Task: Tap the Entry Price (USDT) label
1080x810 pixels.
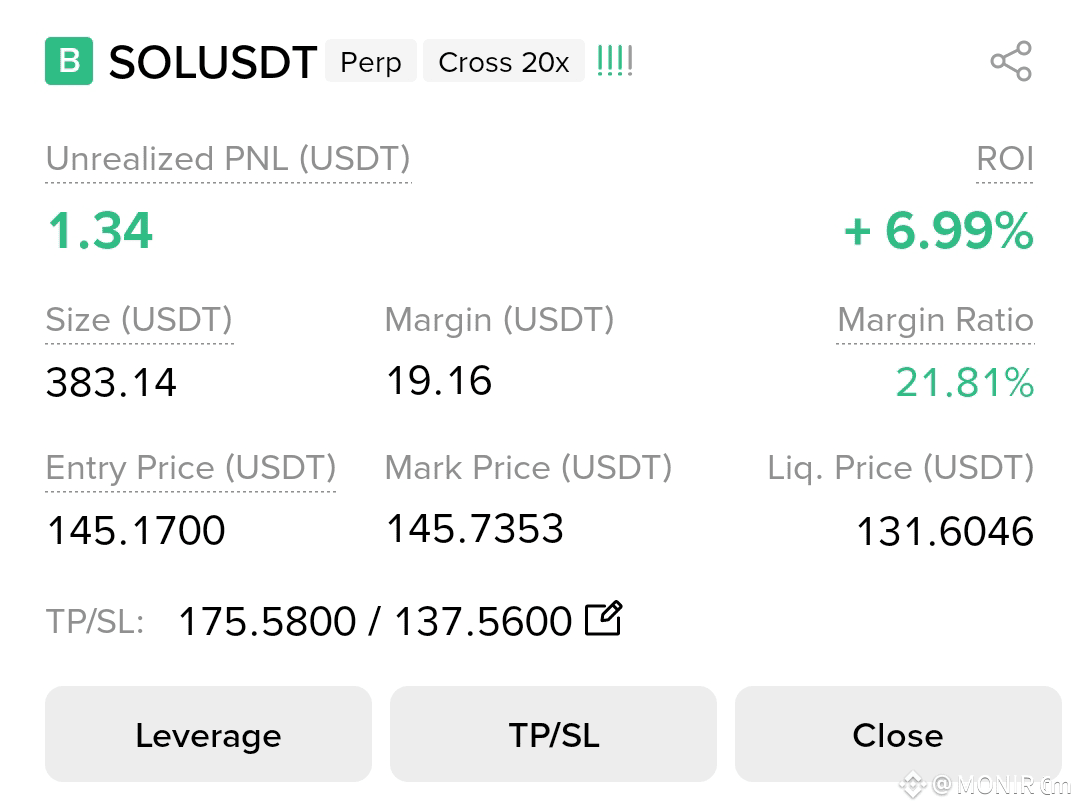Action: point(191,468)
